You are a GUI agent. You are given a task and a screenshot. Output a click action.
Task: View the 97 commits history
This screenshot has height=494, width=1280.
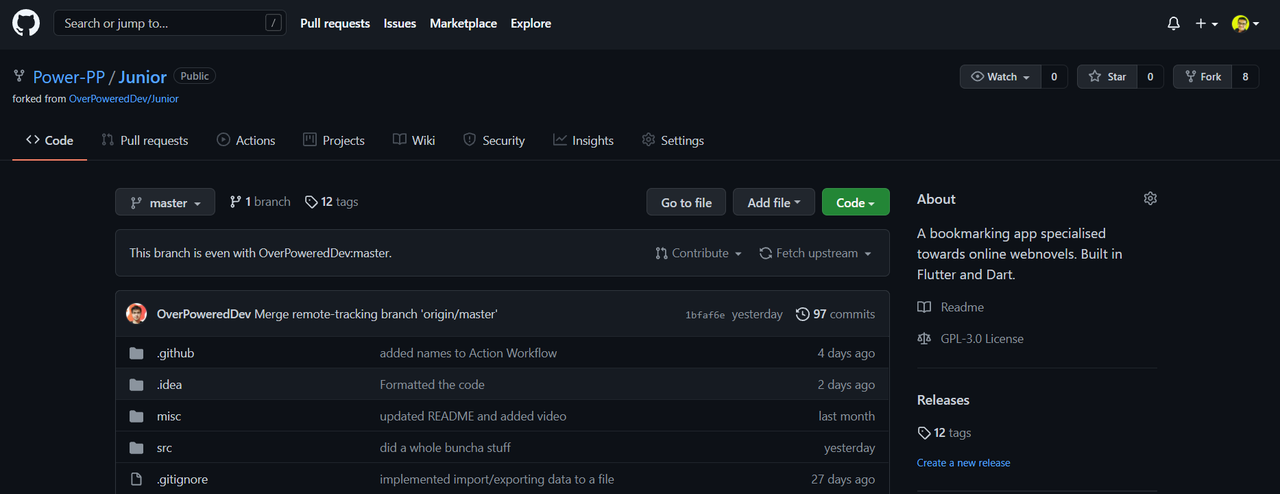pyautogui.click(x=836, y=314)
